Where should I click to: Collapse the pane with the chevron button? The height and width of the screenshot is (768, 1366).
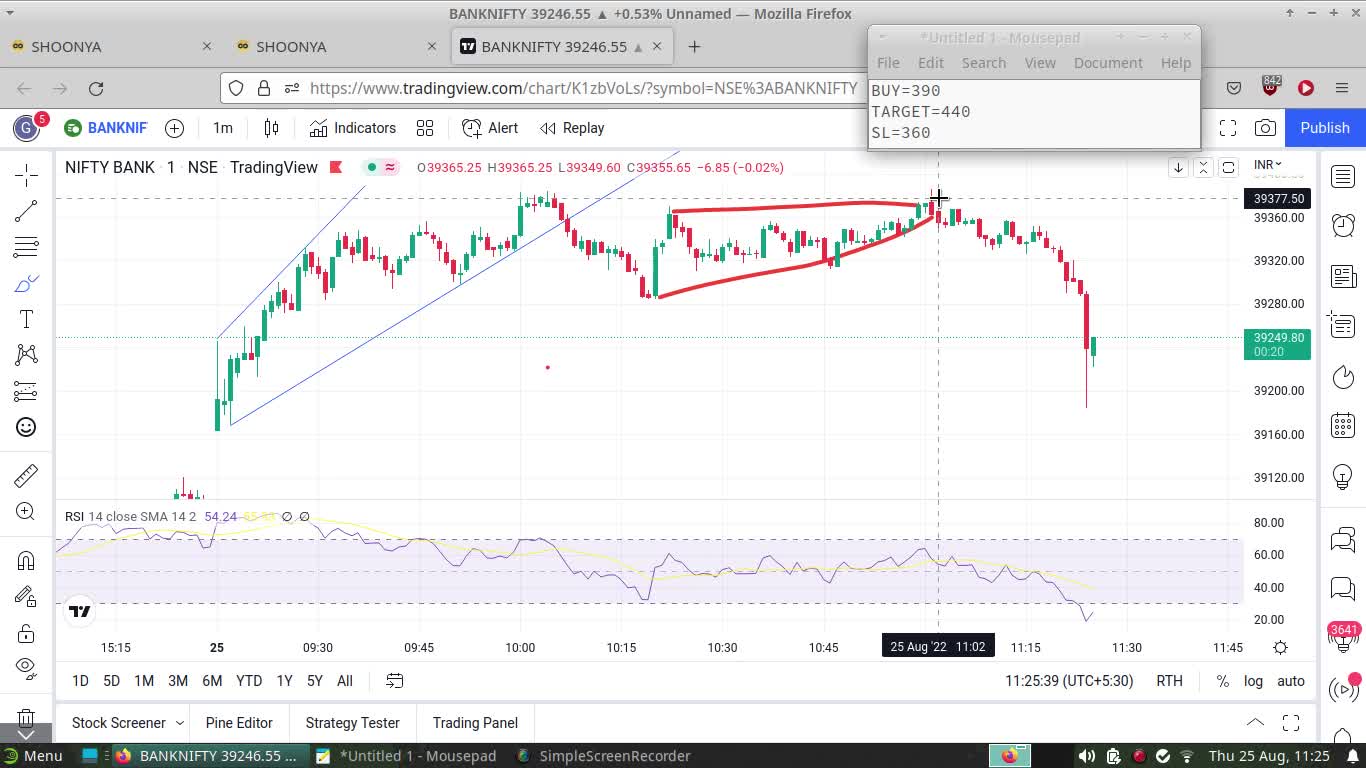click(1203, 167)
